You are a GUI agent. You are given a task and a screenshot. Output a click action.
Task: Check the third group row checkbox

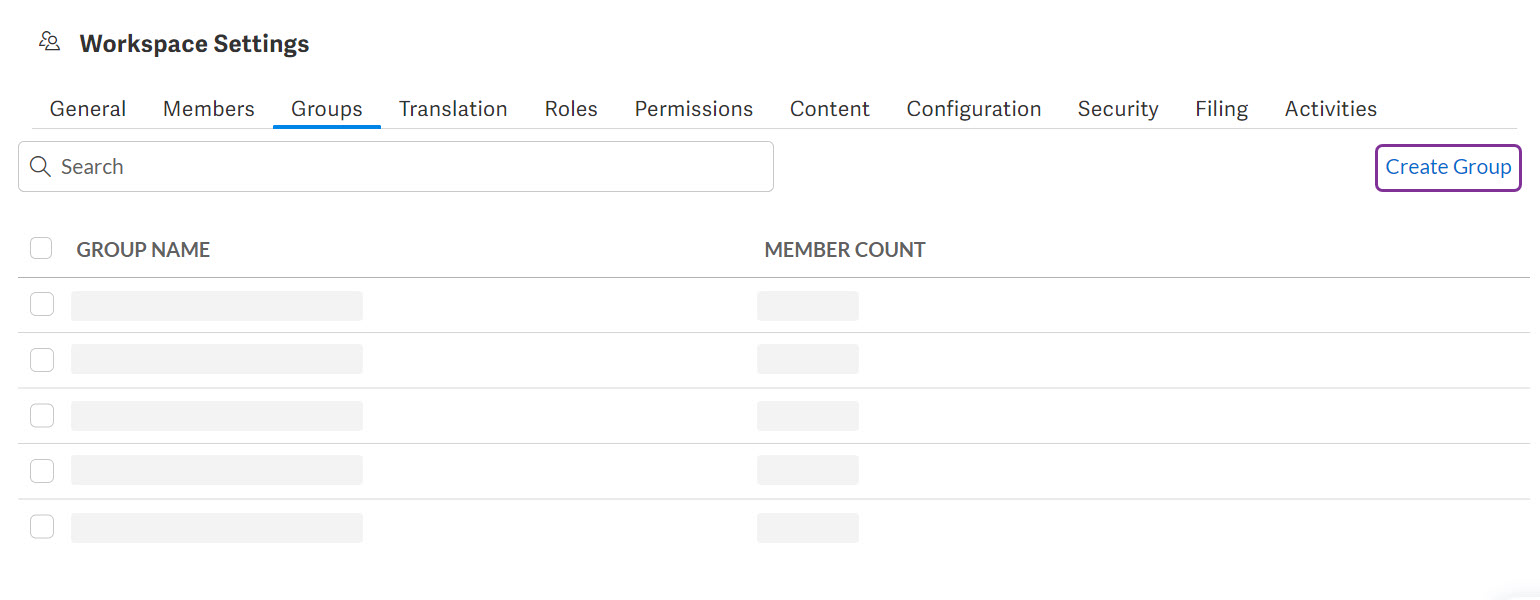click(x=41, y=414)
